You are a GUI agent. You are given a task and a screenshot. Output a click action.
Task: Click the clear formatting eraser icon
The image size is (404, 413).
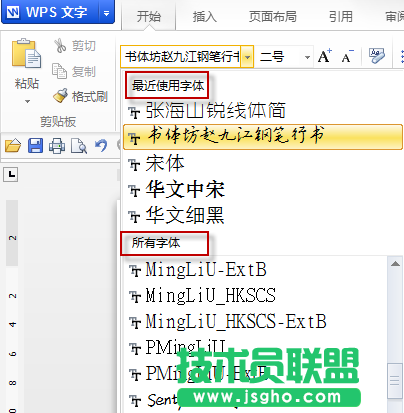coord(377,56)
